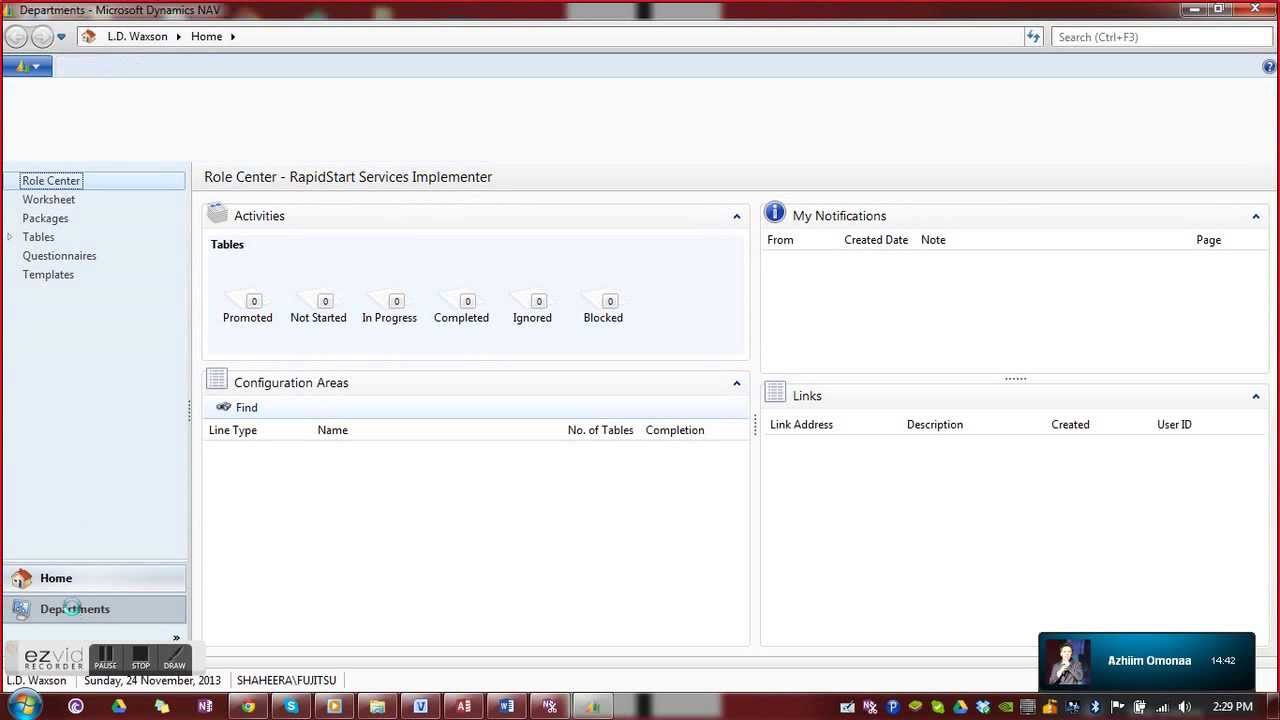Click the Bluetooth icon in the system tray
The width and height of the screenshot is (1280, 720).
click(1095, 707)
